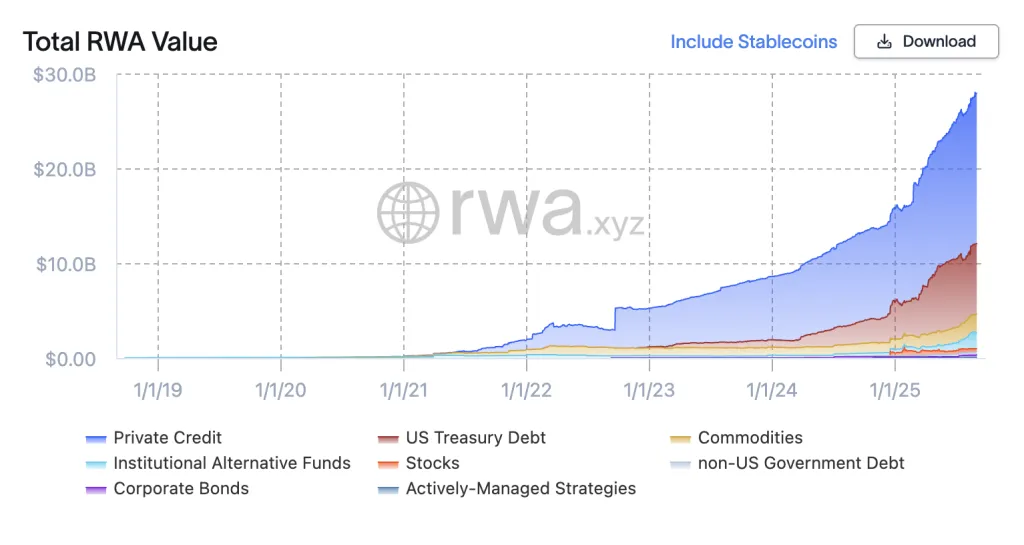1024x545 pixels.
Task: Hide the Commodities legend series
Action: pos(749,438)
